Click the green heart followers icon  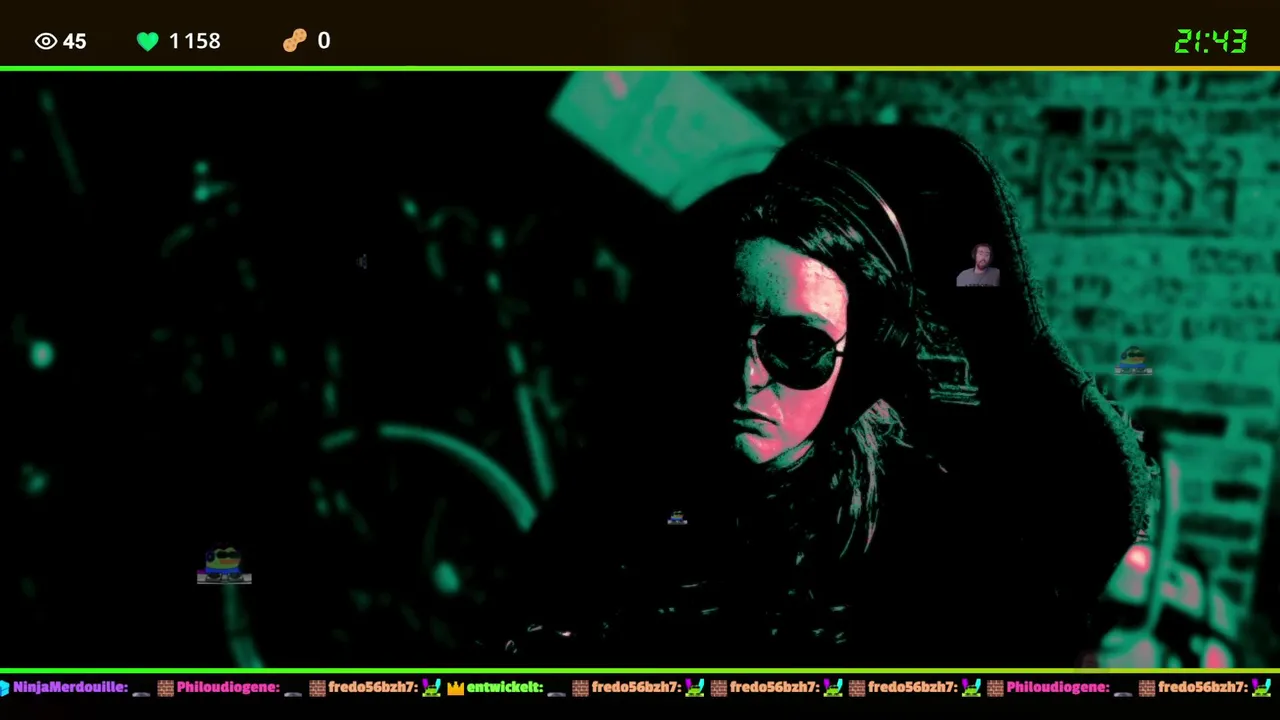148,41
